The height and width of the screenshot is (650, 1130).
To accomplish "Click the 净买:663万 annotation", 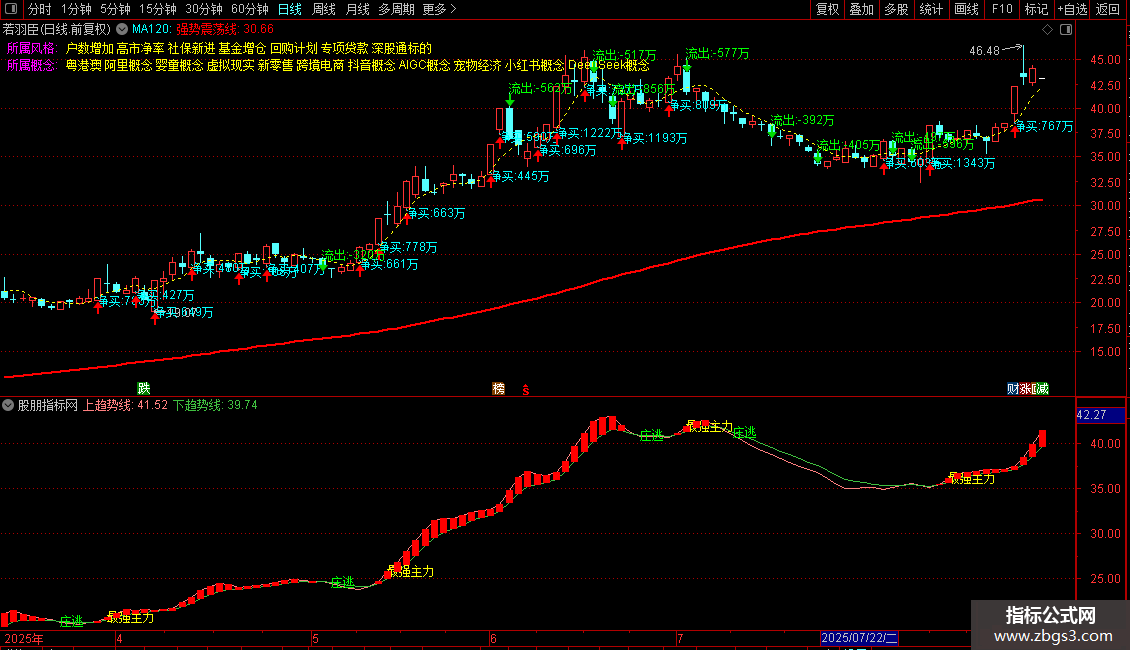I will tap(436, 213).
